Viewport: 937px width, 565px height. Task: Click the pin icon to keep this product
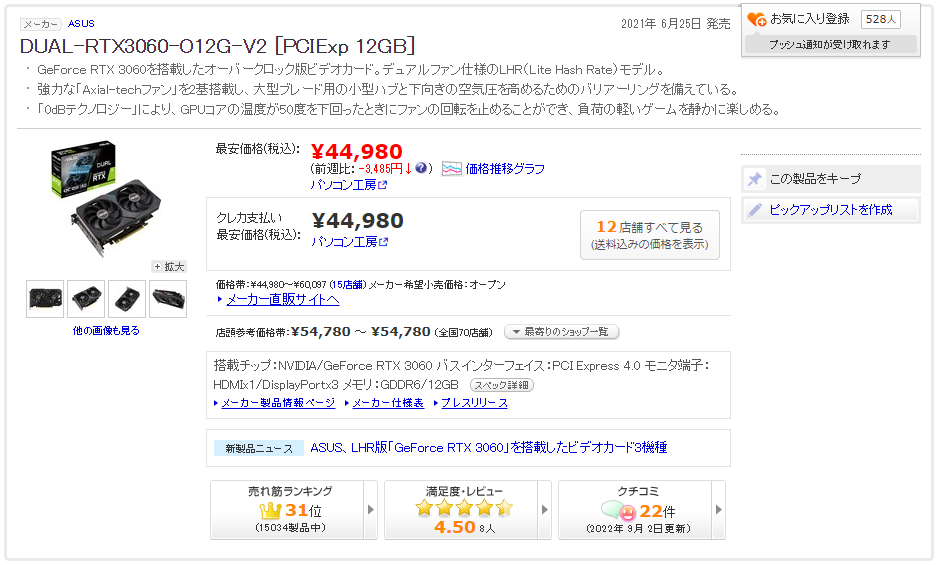[755, 179]
